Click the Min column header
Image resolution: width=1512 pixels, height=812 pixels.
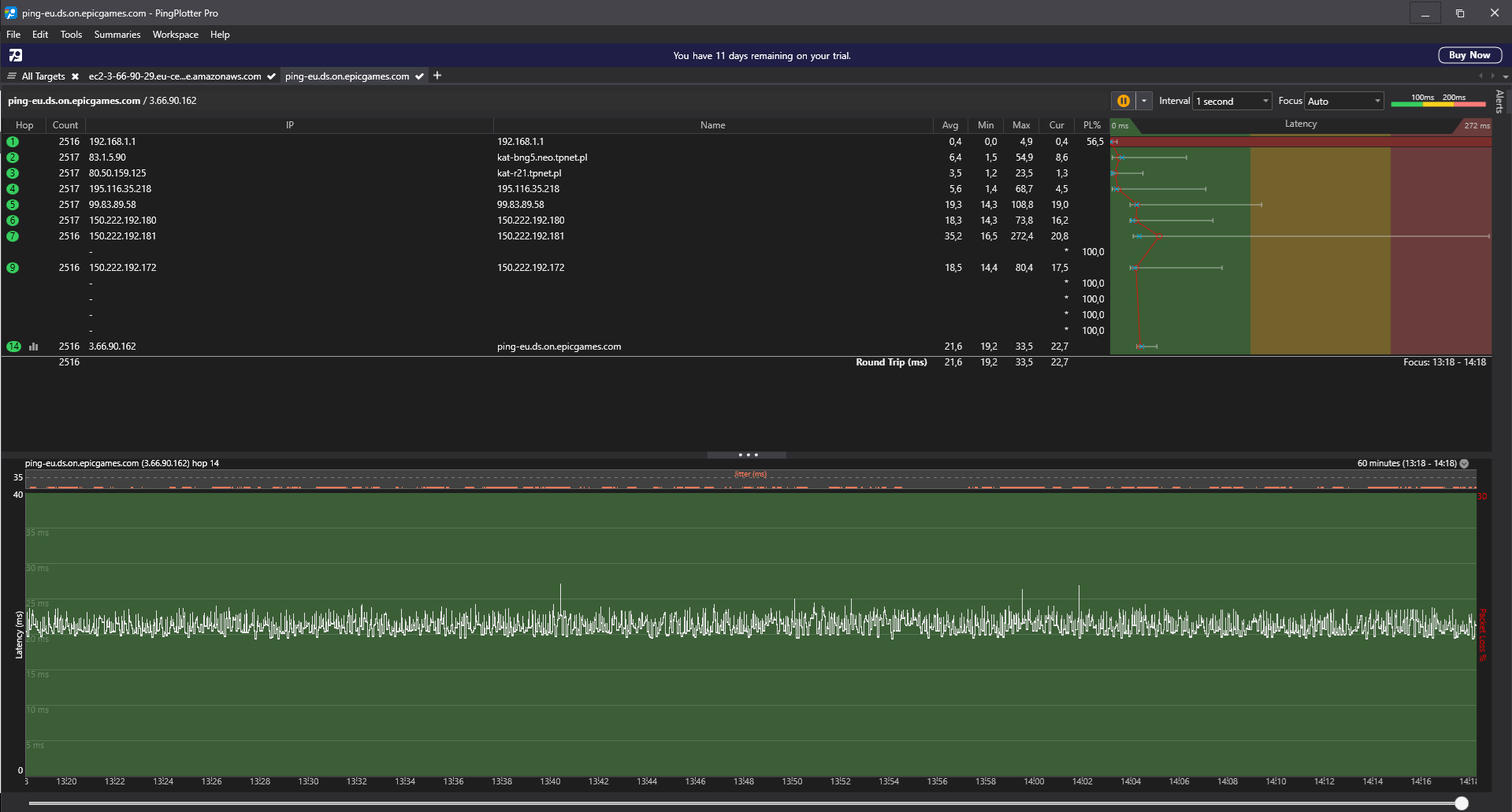986,125
